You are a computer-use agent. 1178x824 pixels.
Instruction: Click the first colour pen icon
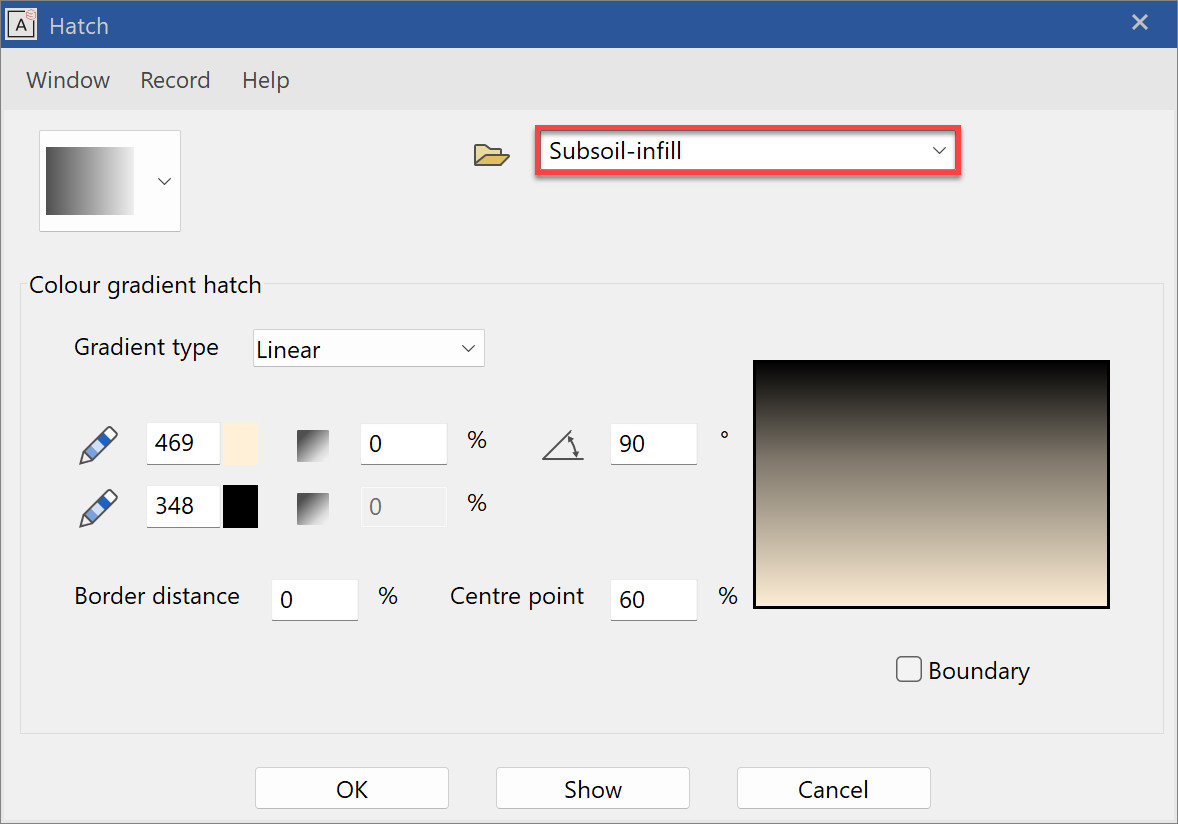[98, 445]
